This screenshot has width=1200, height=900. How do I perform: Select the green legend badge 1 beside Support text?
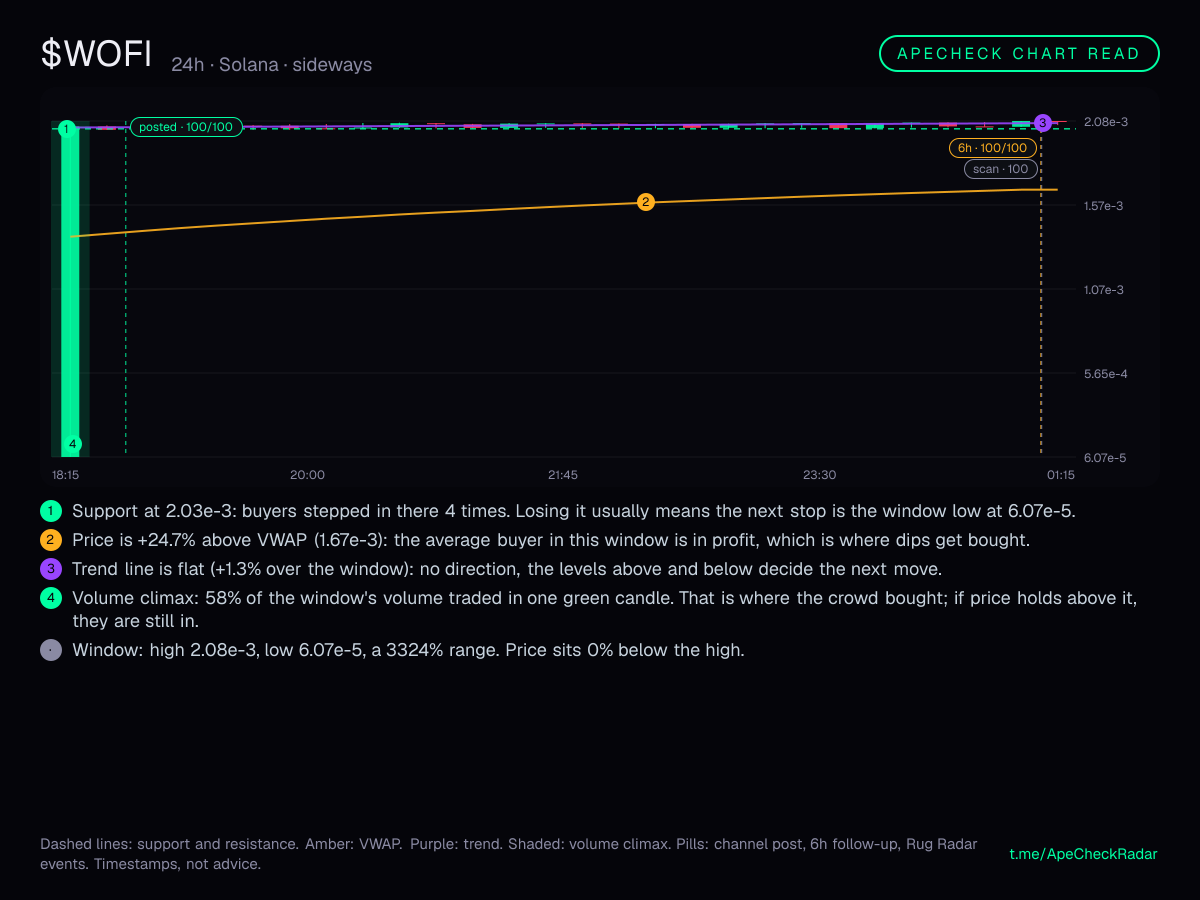coord(51,511)
